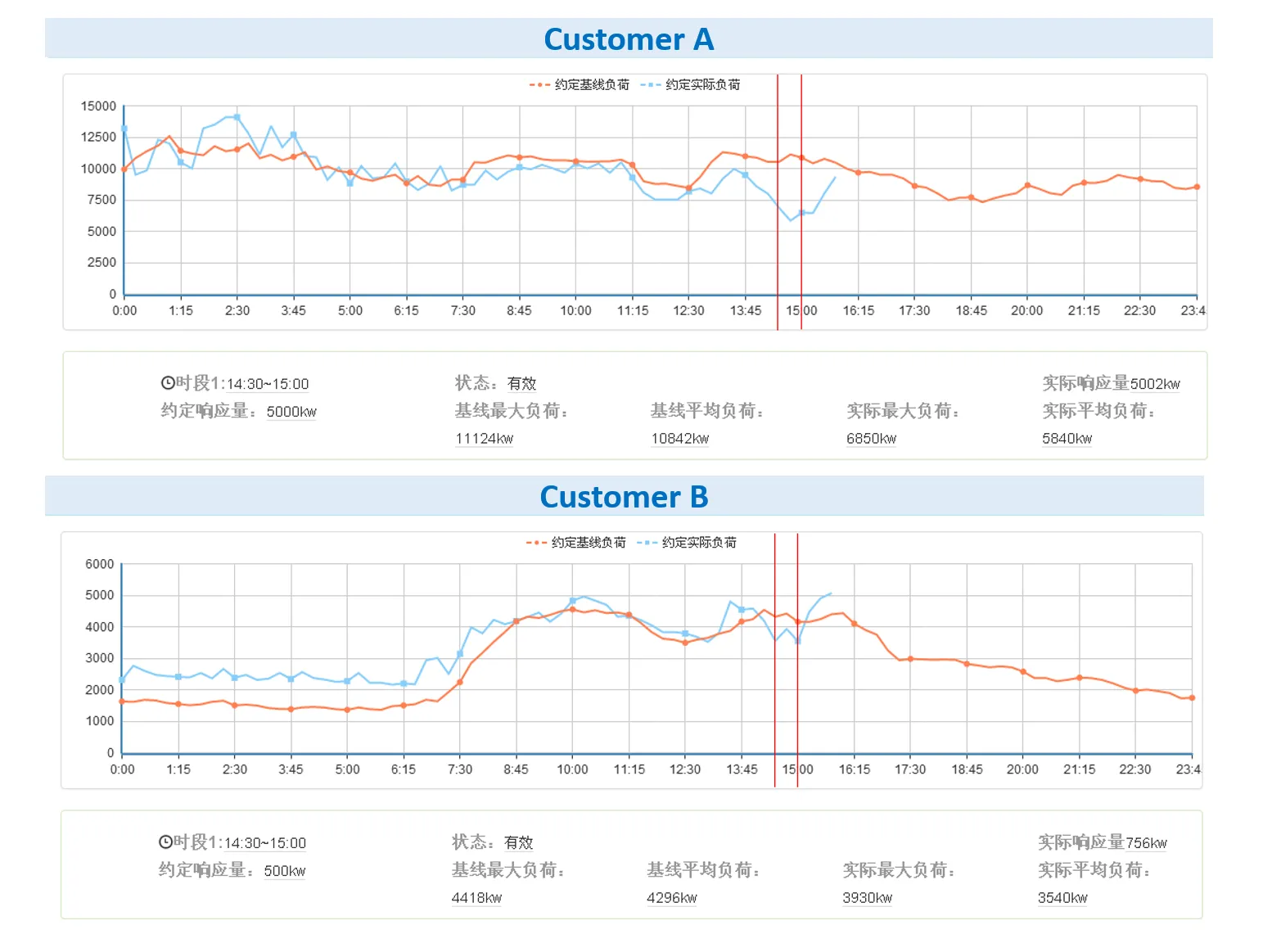Click the 756kw actual response value
Viewport: 1263px width, 952px height.
tap(1146, 843)
